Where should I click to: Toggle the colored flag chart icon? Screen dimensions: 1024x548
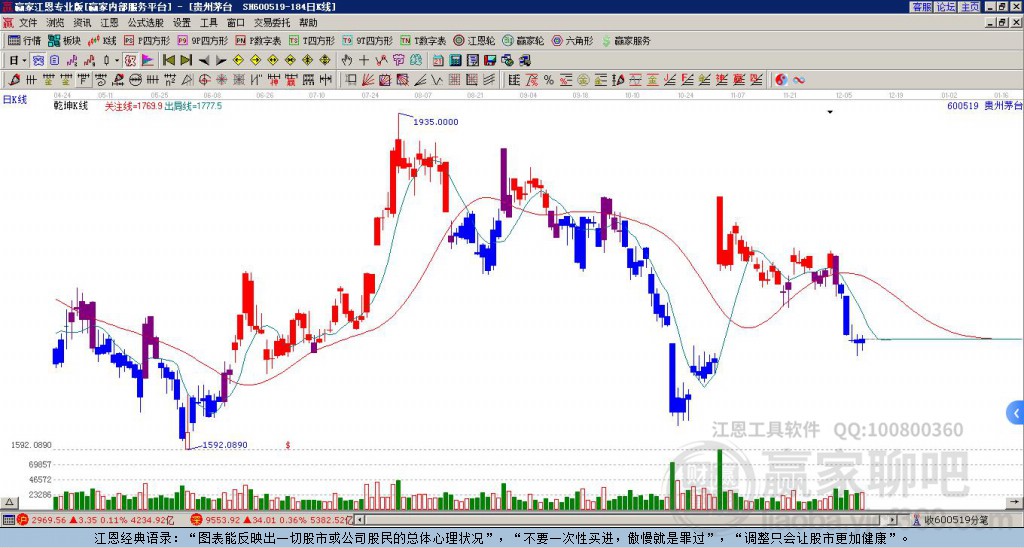(148, 61)
